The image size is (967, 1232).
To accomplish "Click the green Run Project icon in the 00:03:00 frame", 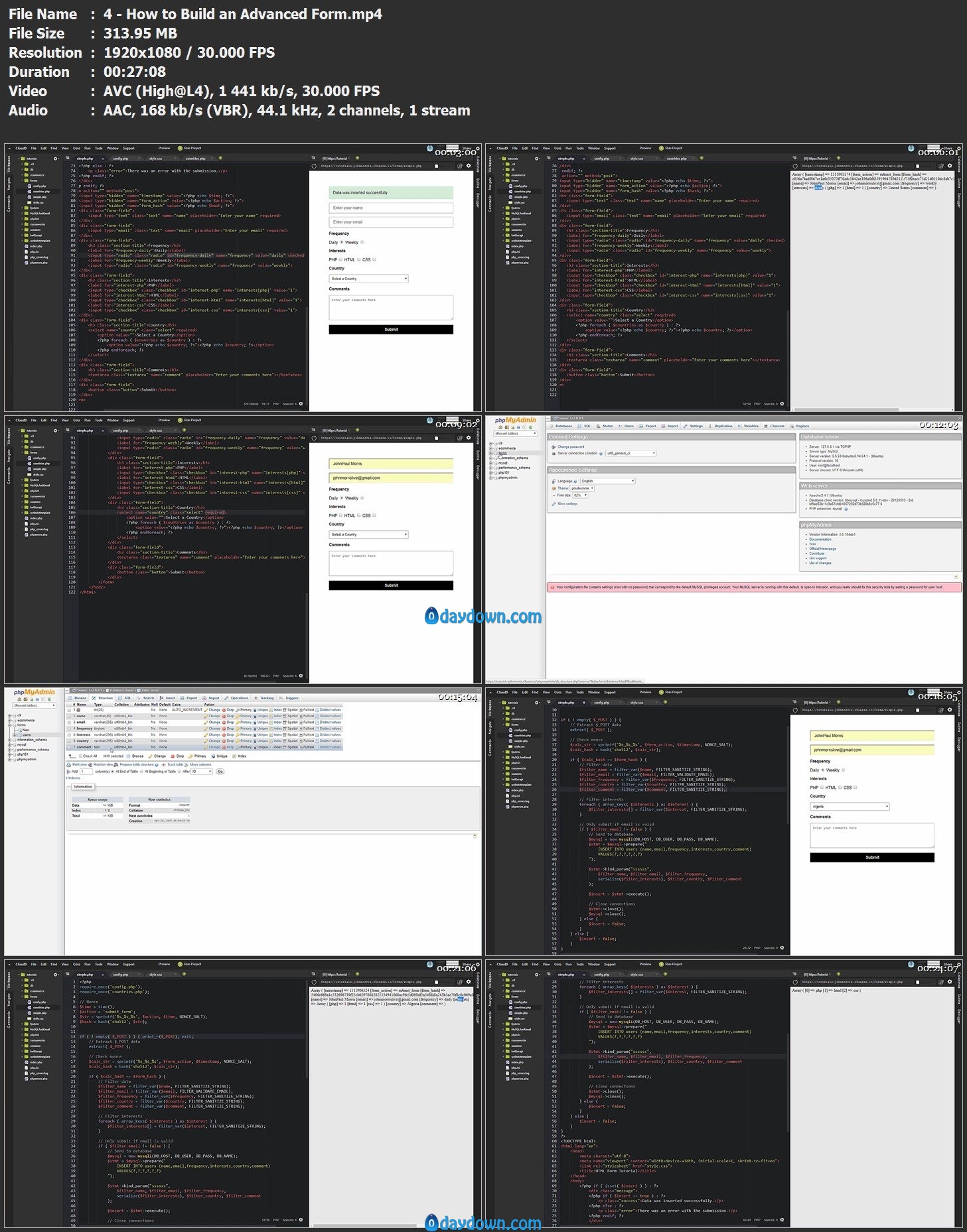I will click(180, 148).
